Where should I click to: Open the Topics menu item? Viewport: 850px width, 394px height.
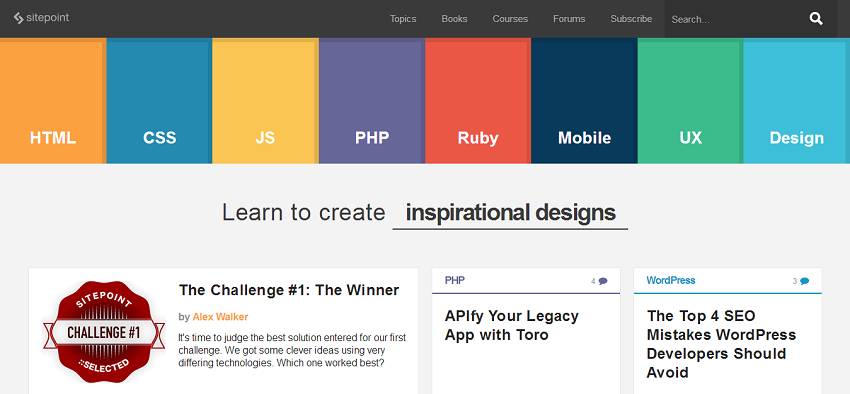point(403,19)
